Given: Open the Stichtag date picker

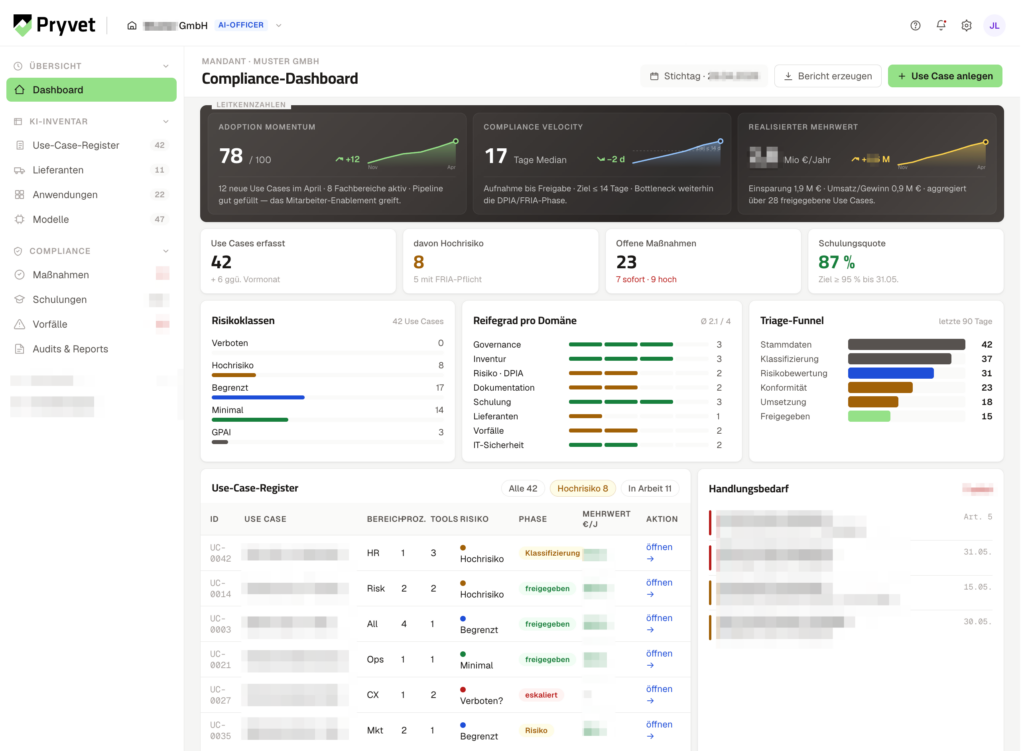Looking at the screenshot, I should tap(704, 76).
